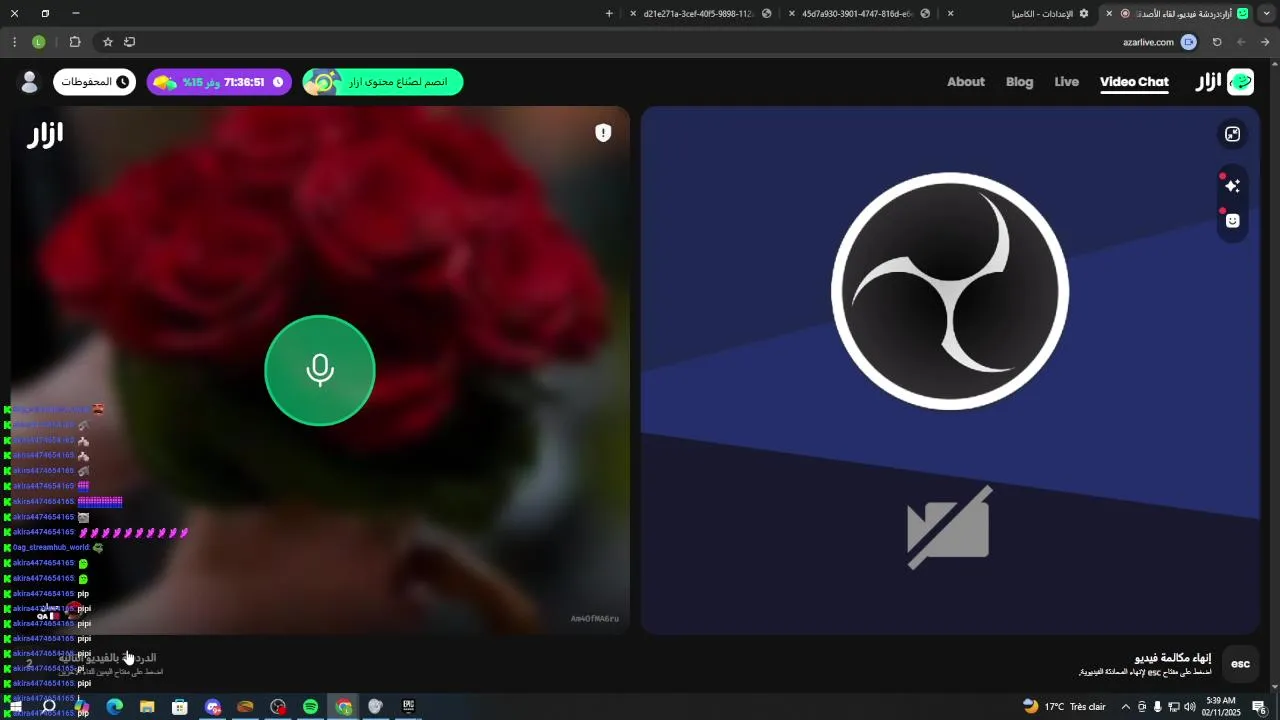Image resolution: width=1280 pixels, height=720 pixels.
Task: Go to the Live page
Action: click(x=1066, y=82)
